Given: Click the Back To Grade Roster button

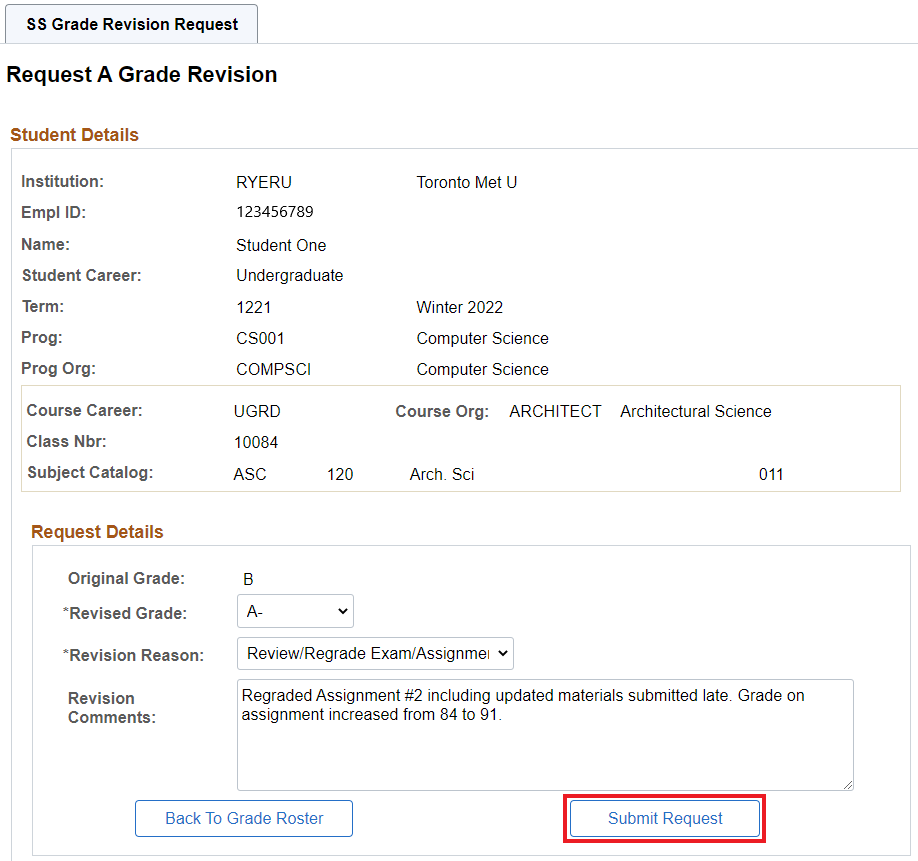Looking at the screenshot, I should [244, 818].
